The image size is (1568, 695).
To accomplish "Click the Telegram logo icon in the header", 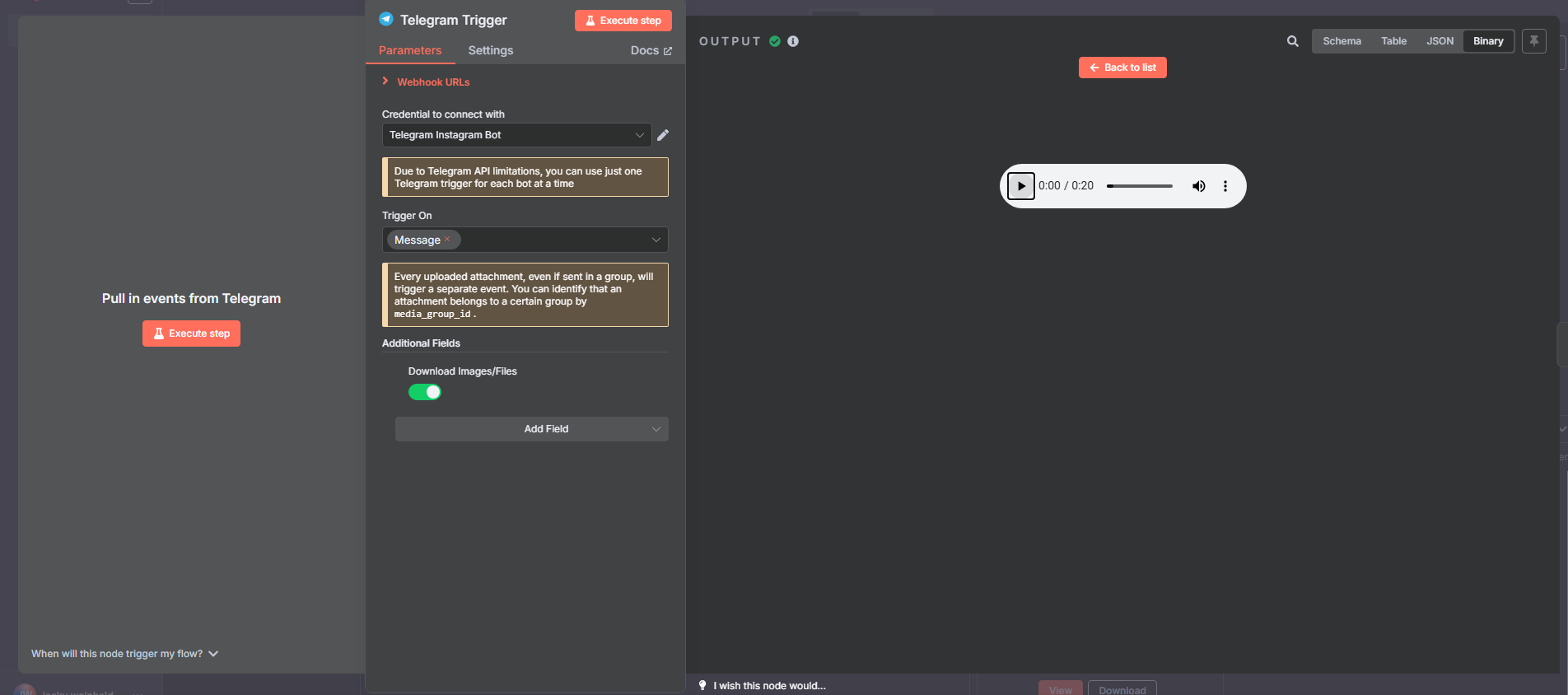I will pyautogui.click(x=386, y=19).
